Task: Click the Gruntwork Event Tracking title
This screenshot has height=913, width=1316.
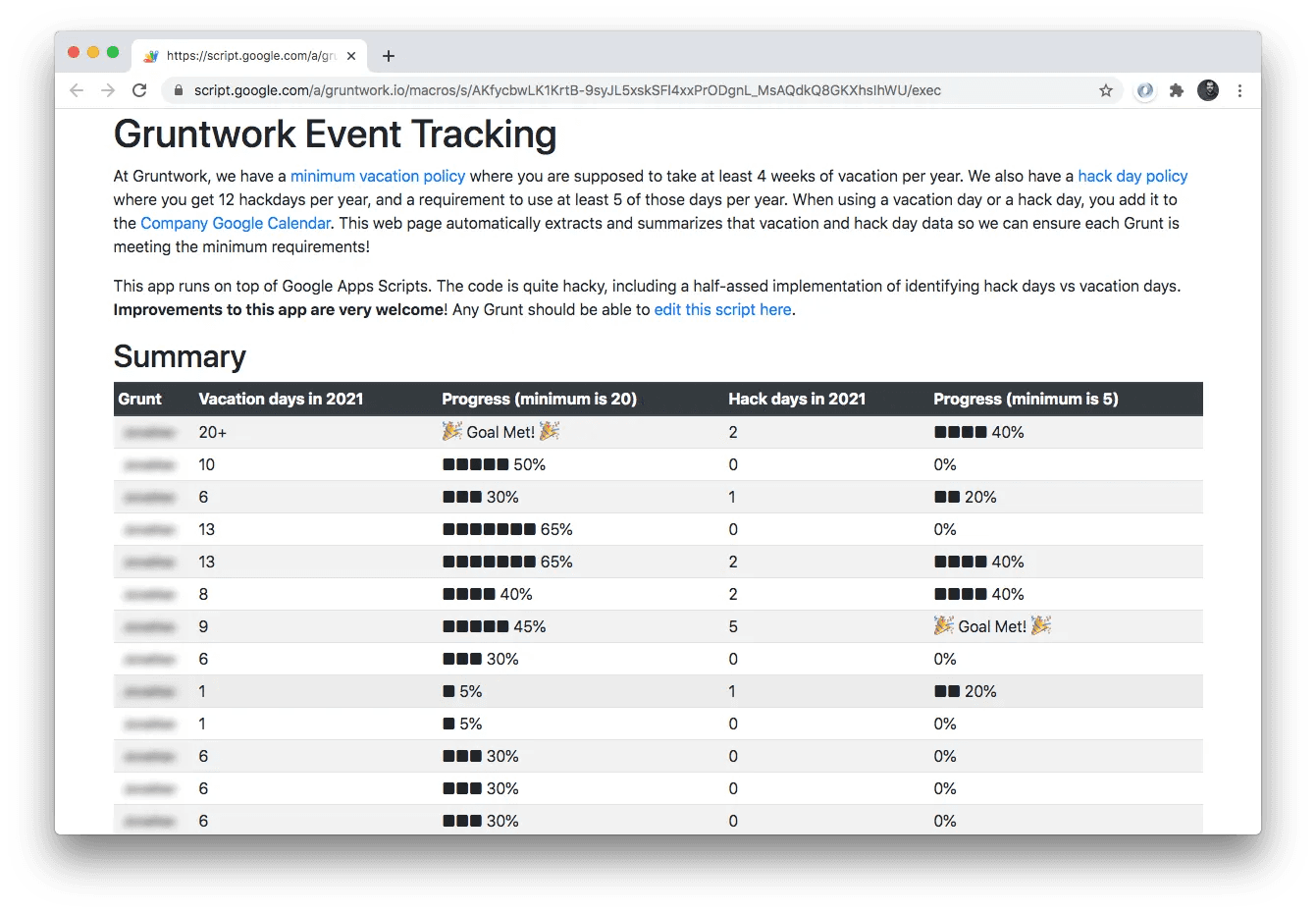Action: coord(335,134)
